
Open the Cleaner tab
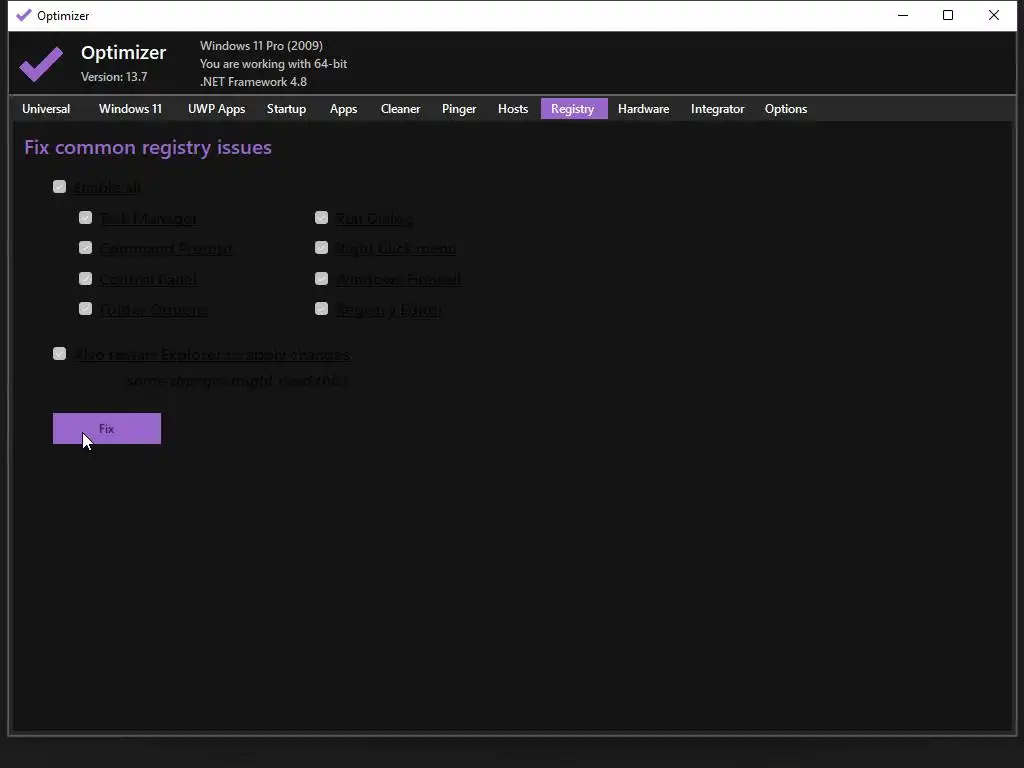(400, 109)
